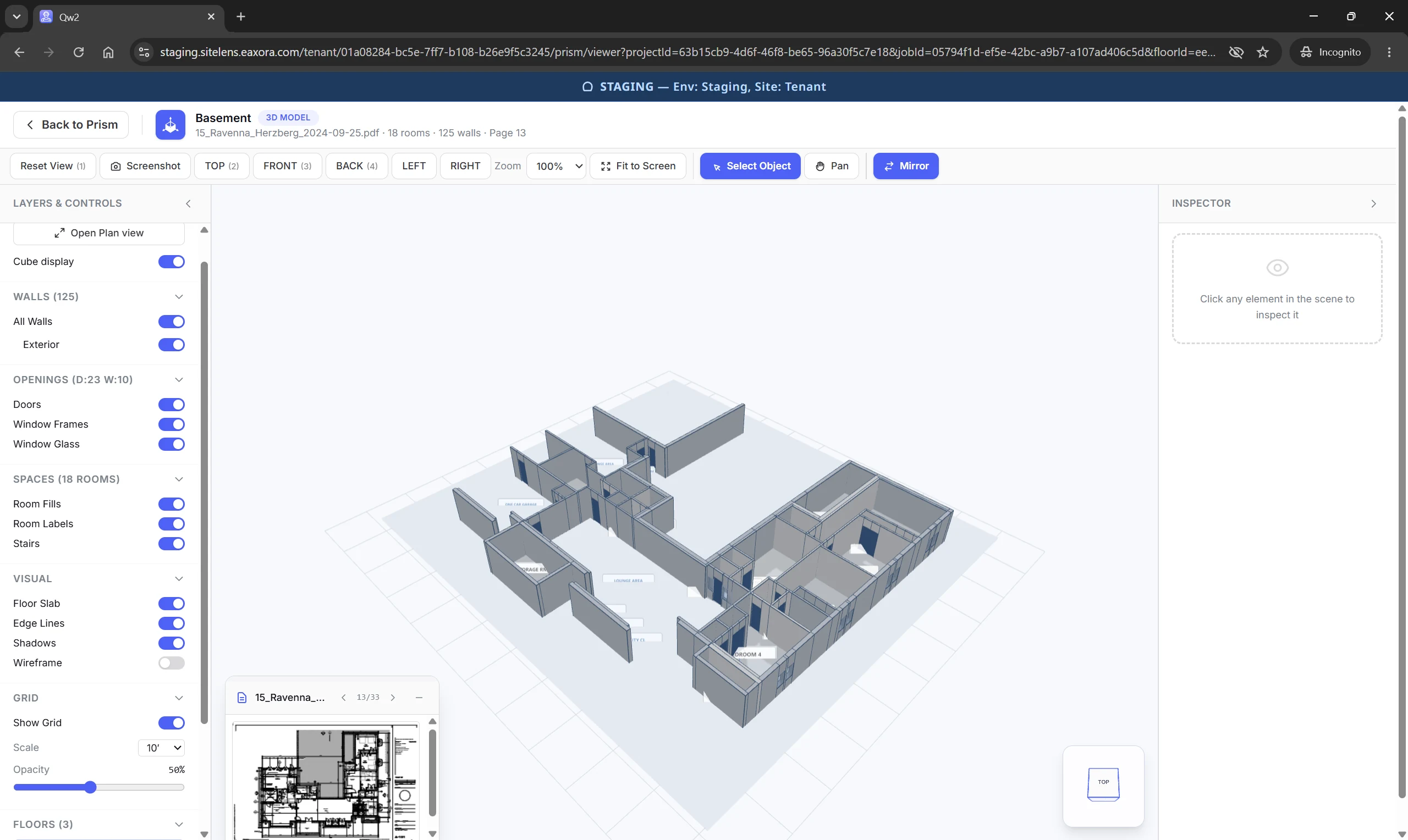Click Back to Prism button
This screenshot has width=1408, height=840.
coord(71,125)
